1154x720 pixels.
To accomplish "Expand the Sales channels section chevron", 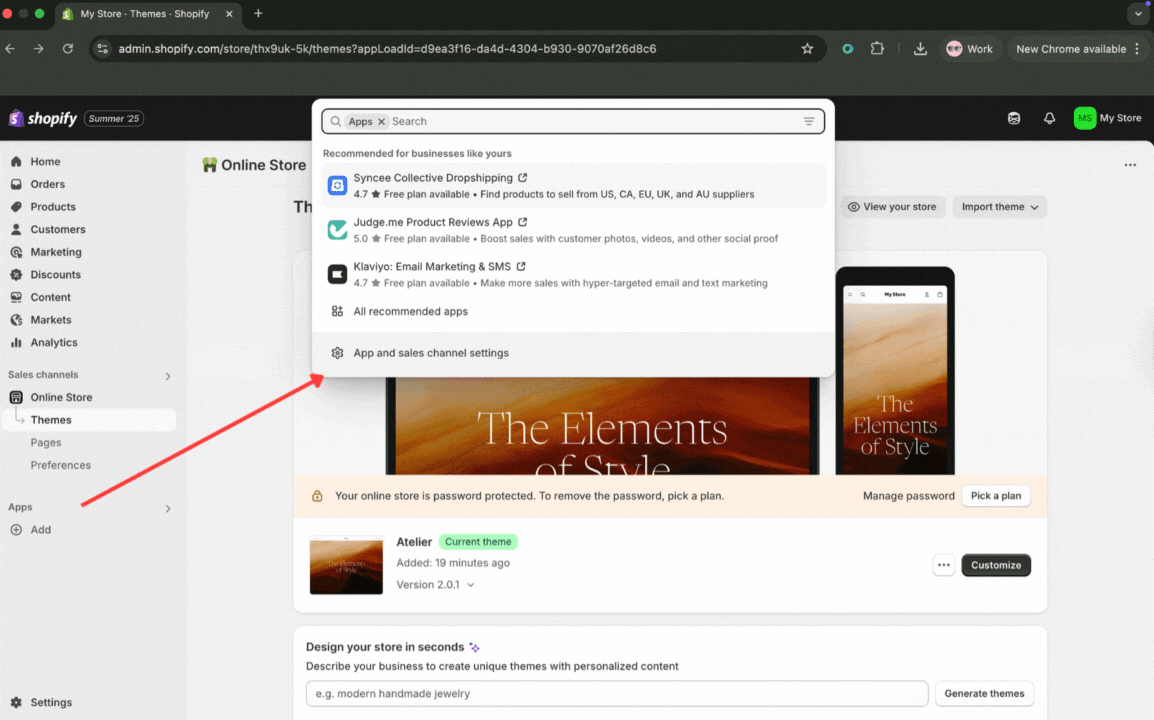I will (168, 376).
